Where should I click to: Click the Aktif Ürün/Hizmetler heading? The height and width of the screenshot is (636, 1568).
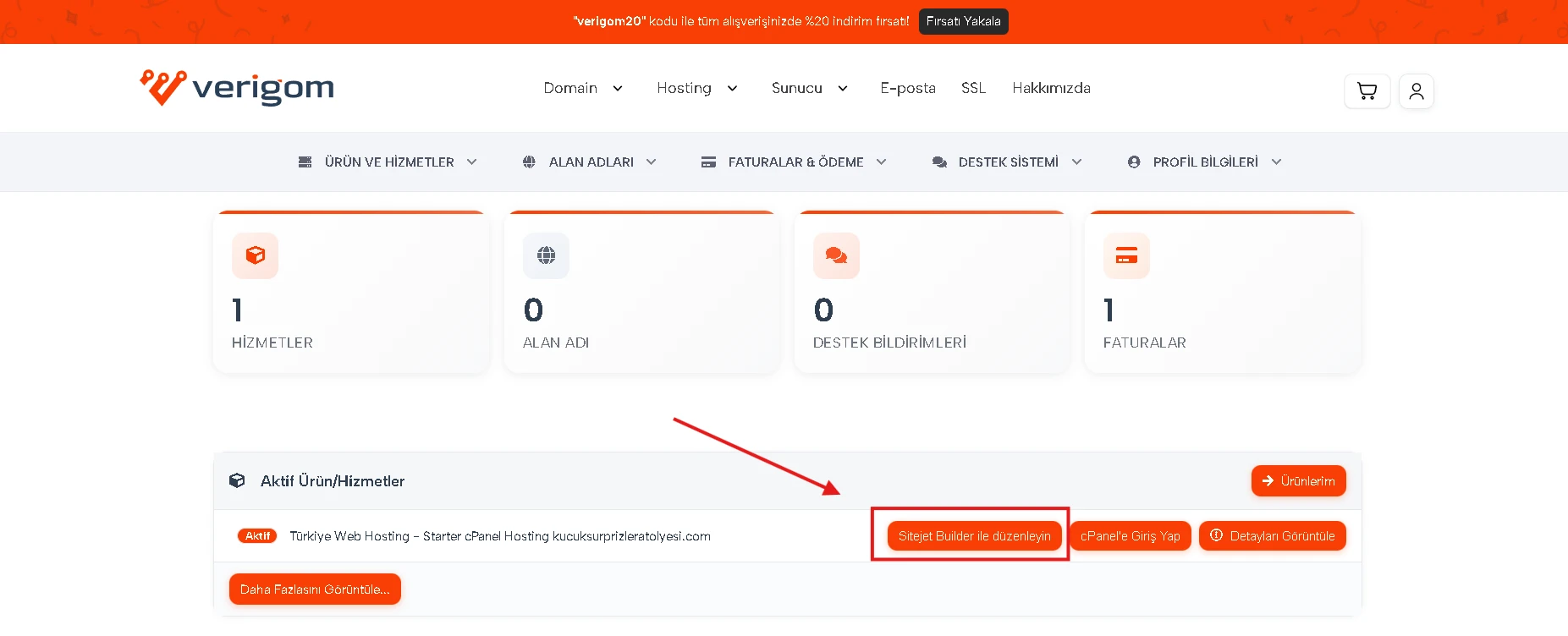(x=333, y=480)
